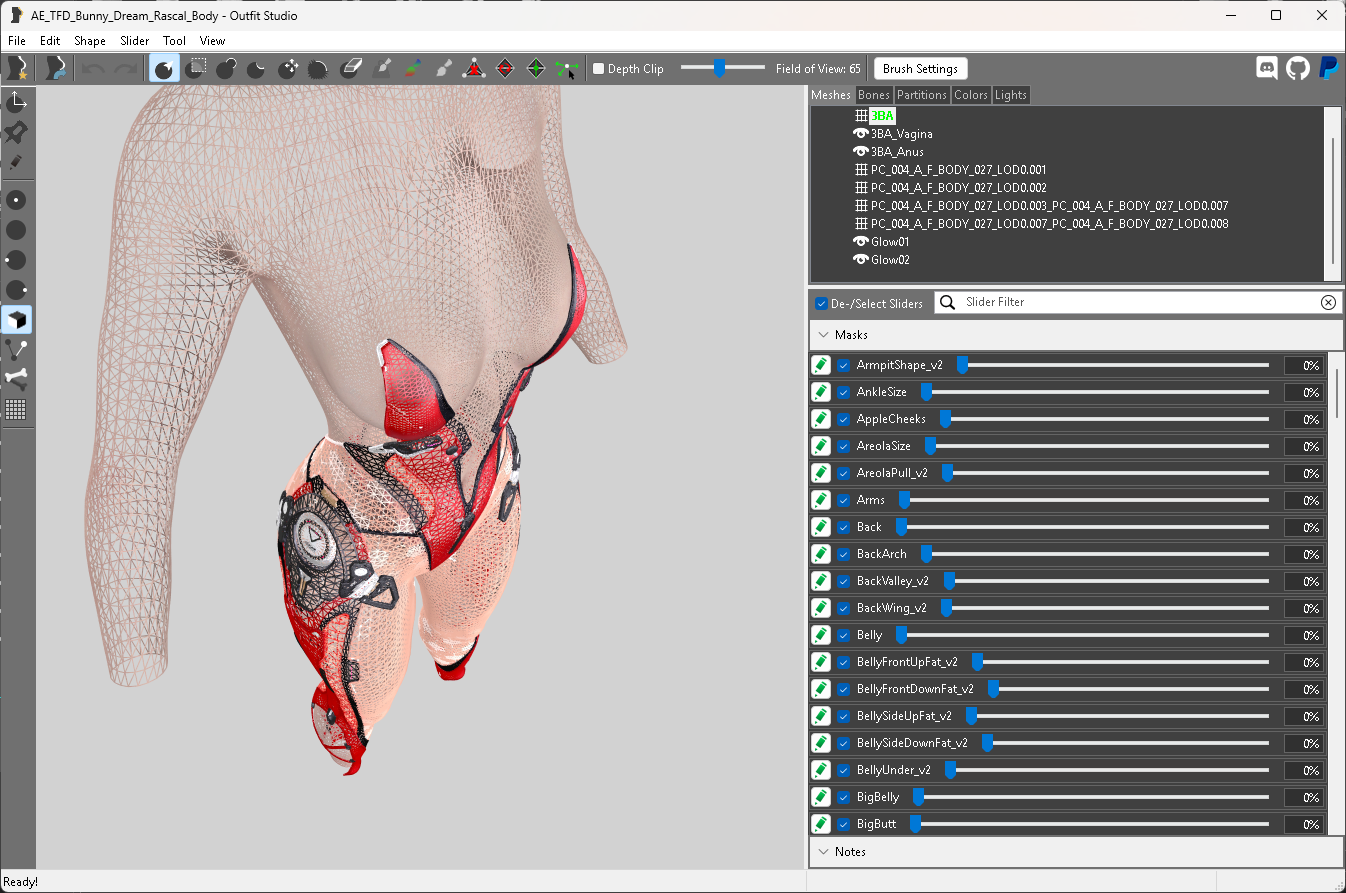
Task: Expand the Notes section
Action: pos(1076,852)
